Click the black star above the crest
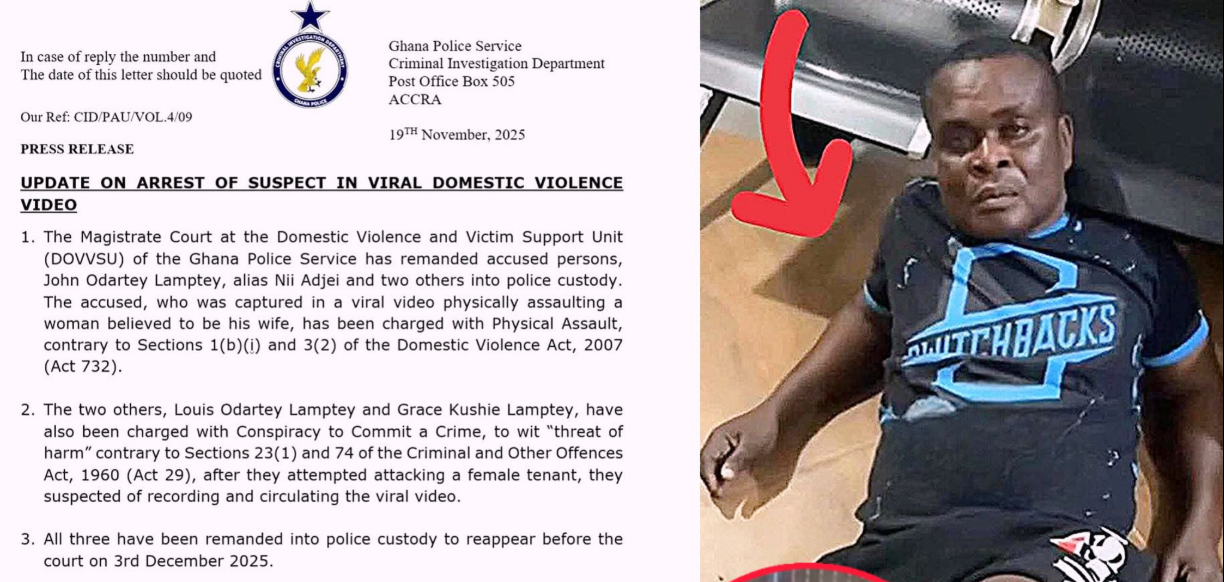 [x=310, y=16]
